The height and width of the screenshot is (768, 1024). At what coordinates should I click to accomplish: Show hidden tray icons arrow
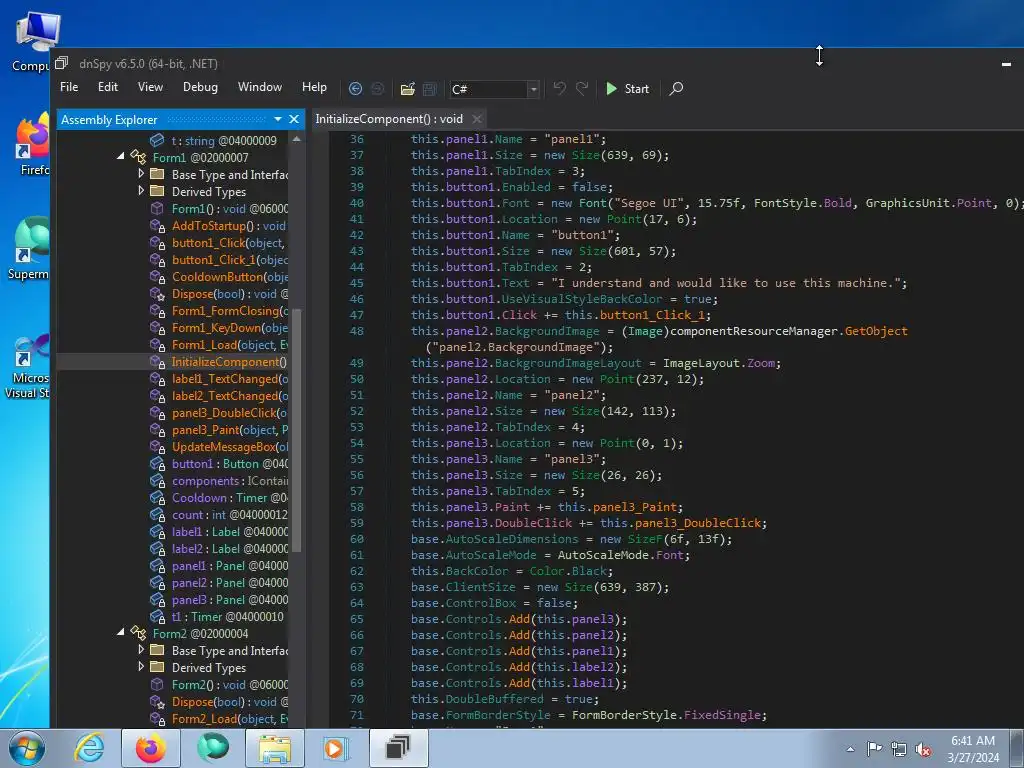point(850,749)
